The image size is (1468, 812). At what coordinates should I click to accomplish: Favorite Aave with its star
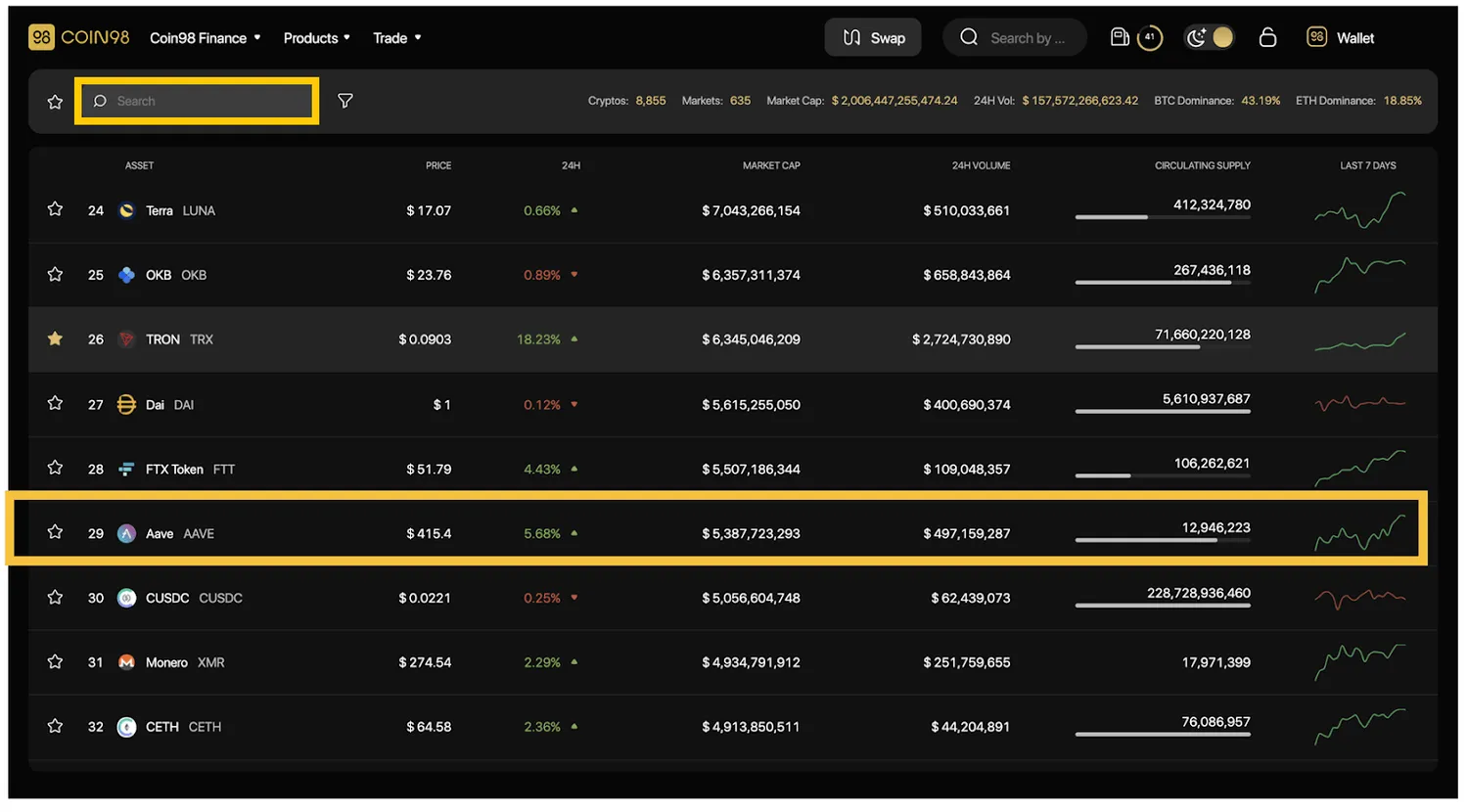point(55,532)
